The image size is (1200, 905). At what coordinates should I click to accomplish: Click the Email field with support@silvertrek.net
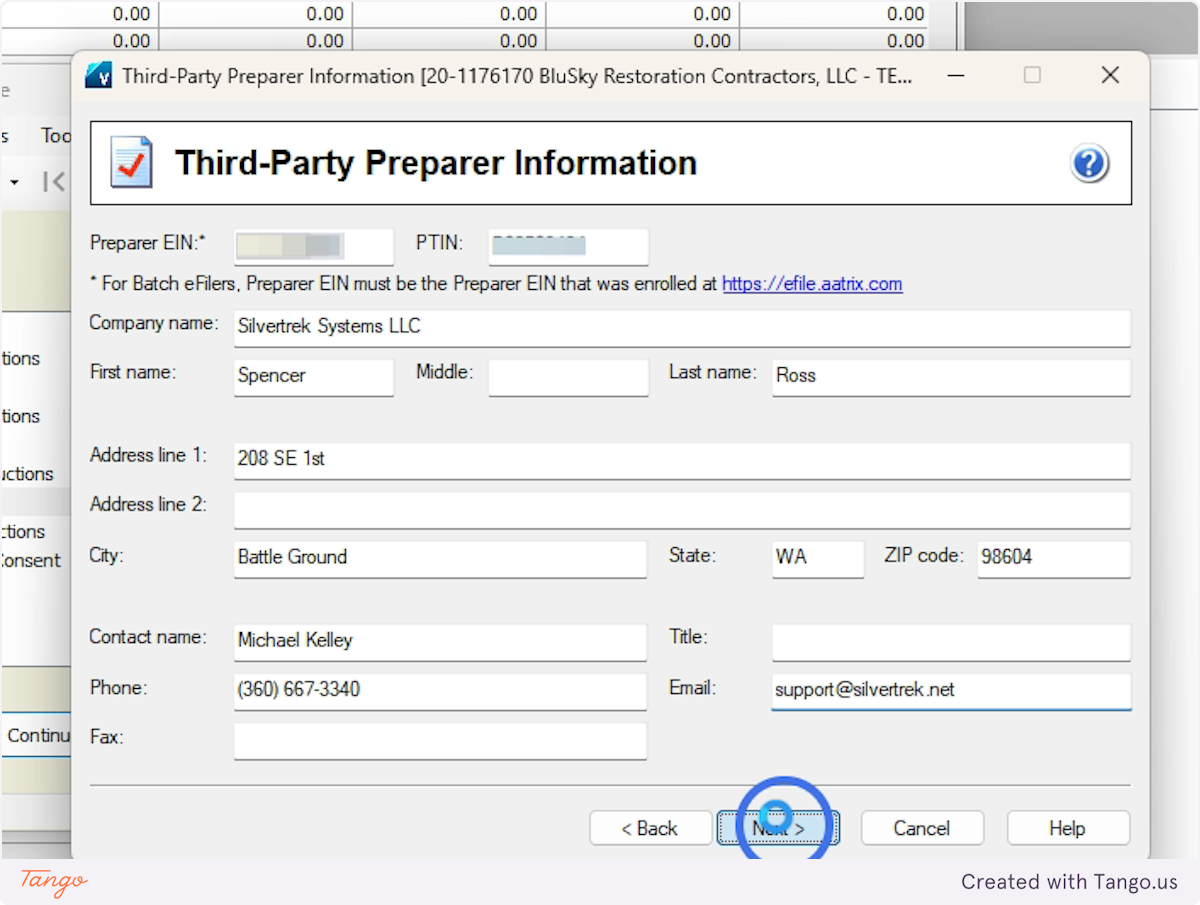(x=951, y=691)
